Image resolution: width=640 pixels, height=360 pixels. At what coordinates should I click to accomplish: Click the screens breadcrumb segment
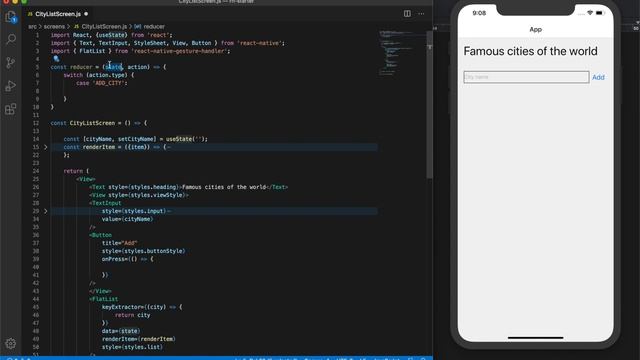[54, 27]
